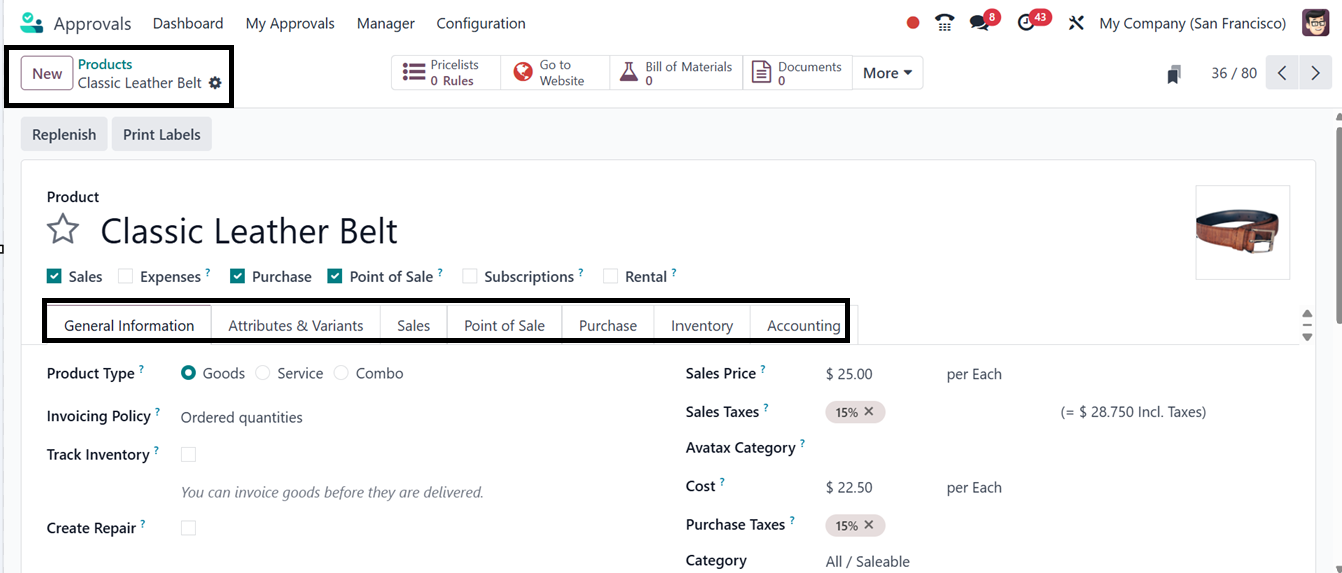Click the leather belt product image

coord(1242,232)
